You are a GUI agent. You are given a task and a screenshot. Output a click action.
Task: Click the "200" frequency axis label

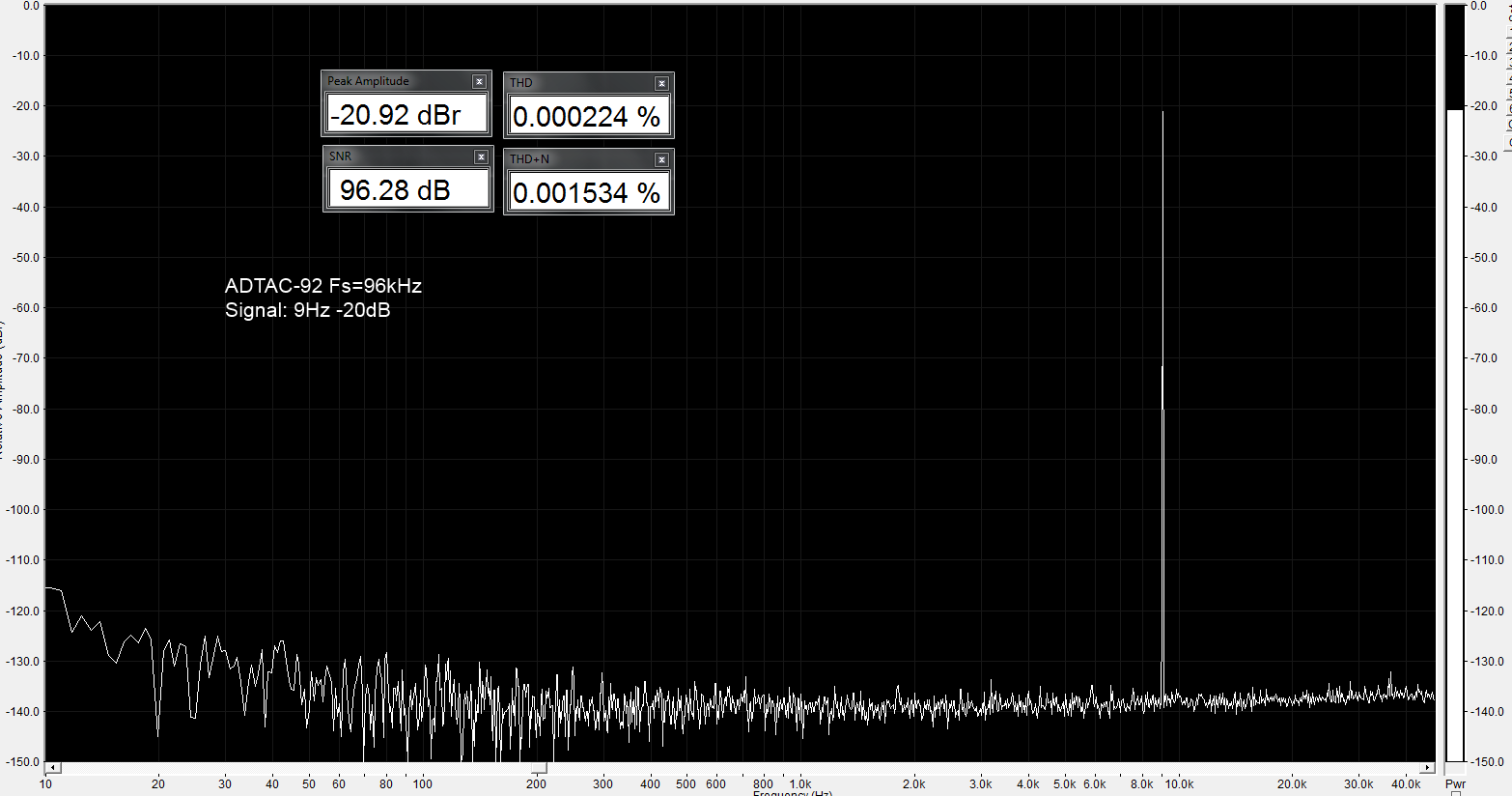(536, 783)
